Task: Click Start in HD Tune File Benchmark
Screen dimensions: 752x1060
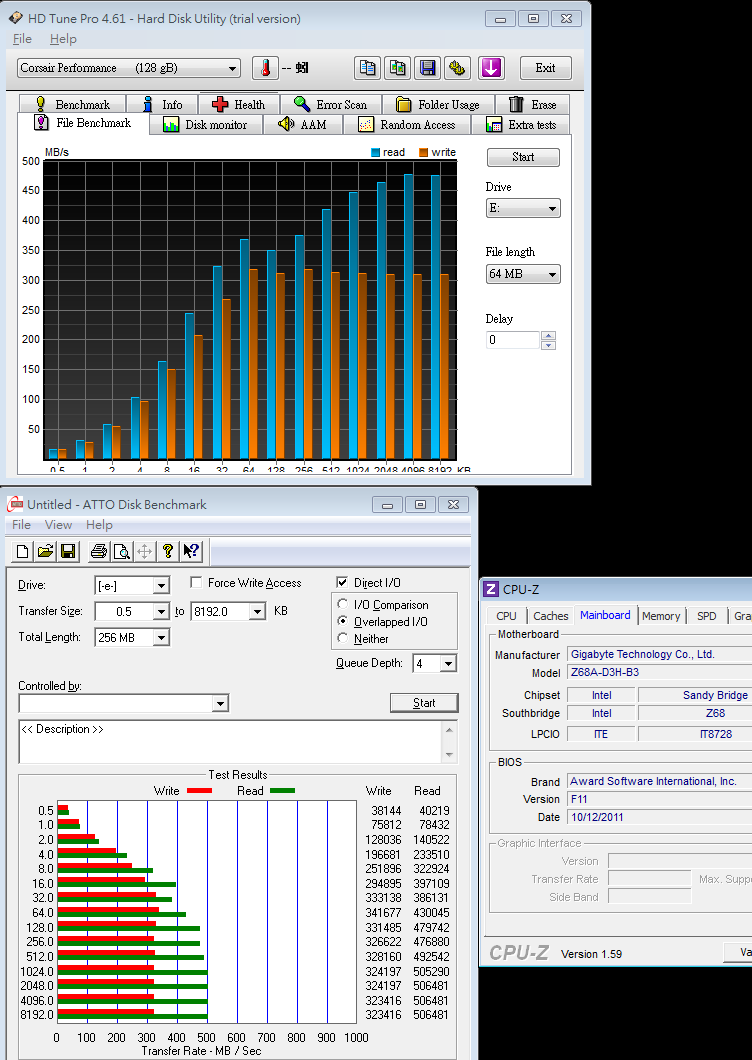Action: coord(523,157)
